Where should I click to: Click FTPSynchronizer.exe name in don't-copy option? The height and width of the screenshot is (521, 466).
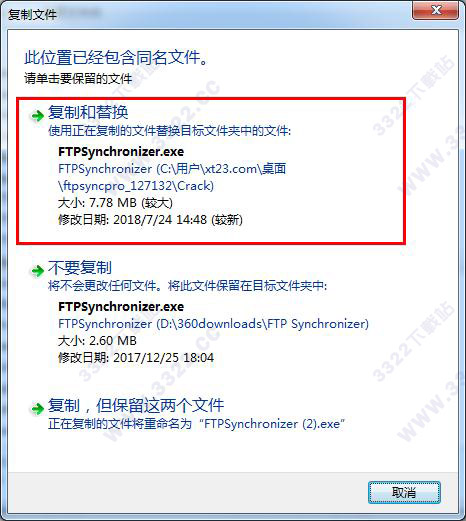click(121, 307)
